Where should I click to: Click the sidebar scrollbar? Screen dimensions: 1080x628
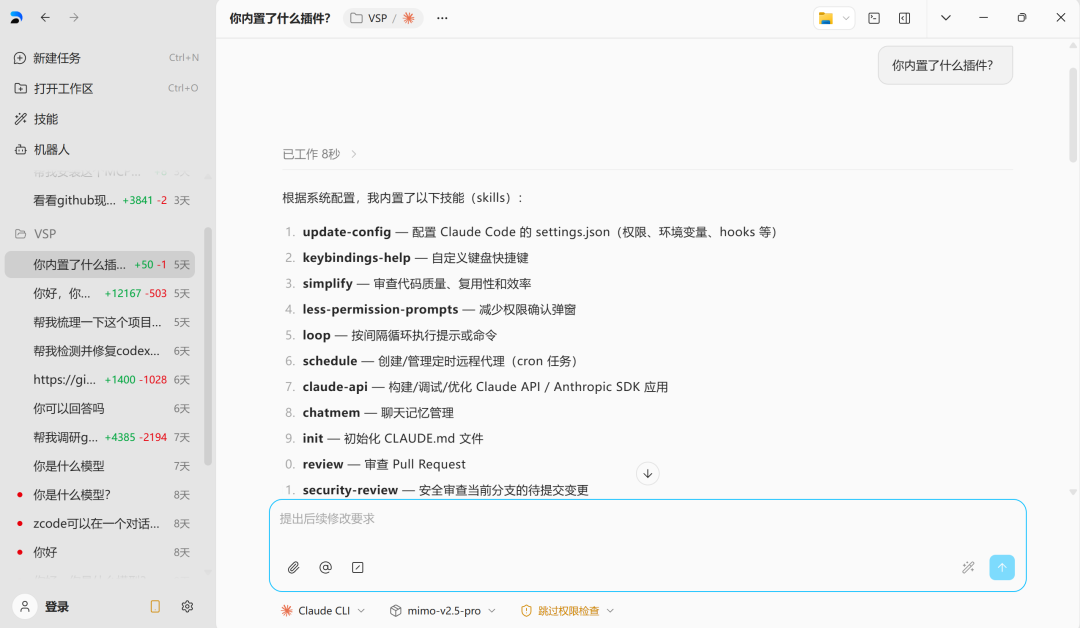[208, 346]
